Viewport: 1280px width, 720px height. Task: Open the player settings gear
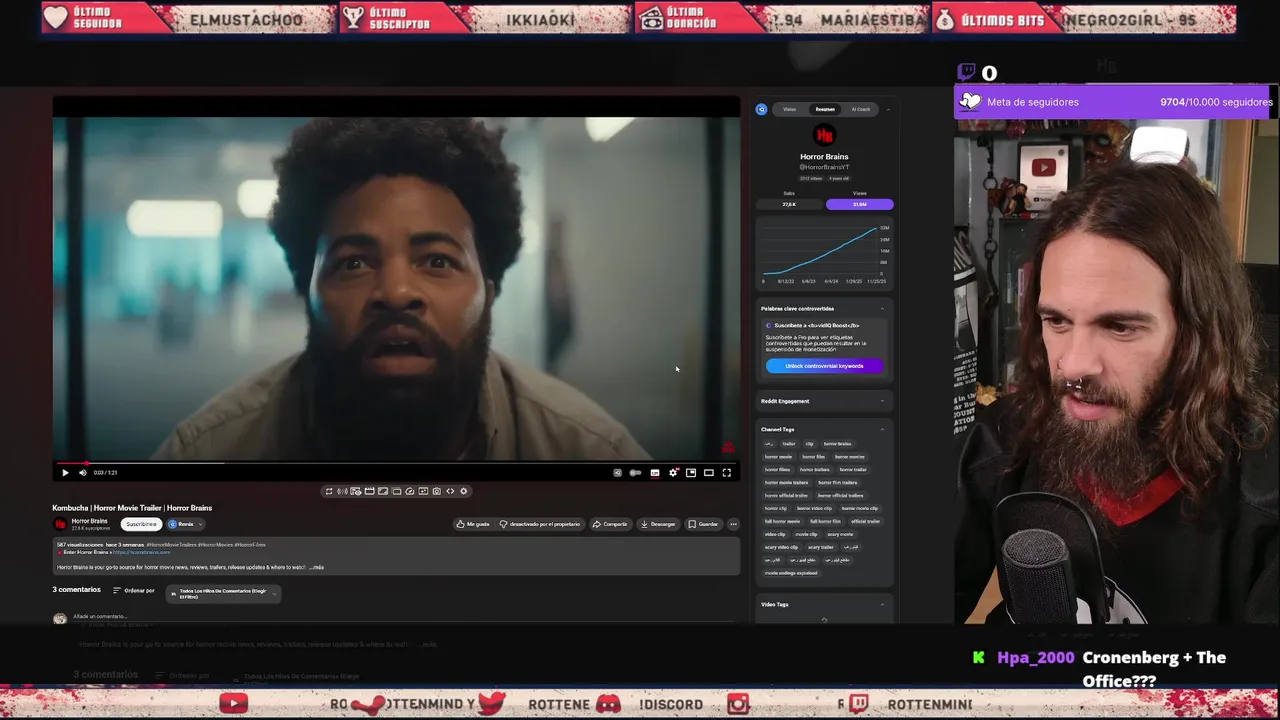[x=673, y=473]
